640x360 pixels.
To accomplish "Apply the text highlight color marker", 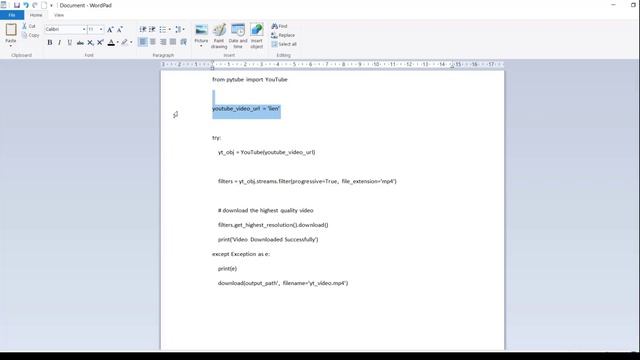I will tap(124, 42).
